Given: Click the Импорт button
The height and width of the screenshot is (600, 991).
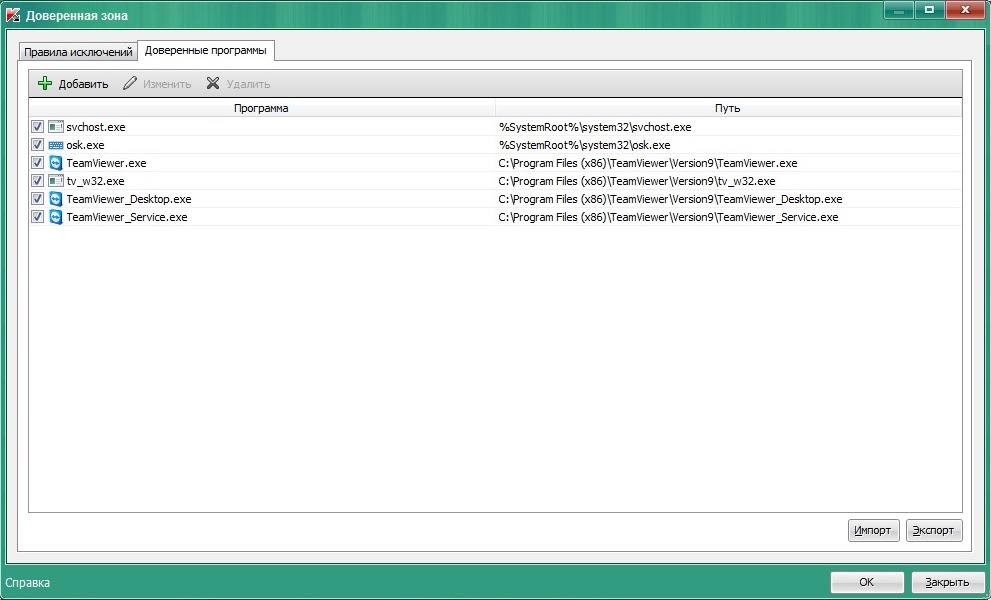Looking at the screenshot, I should coord(873,530).
